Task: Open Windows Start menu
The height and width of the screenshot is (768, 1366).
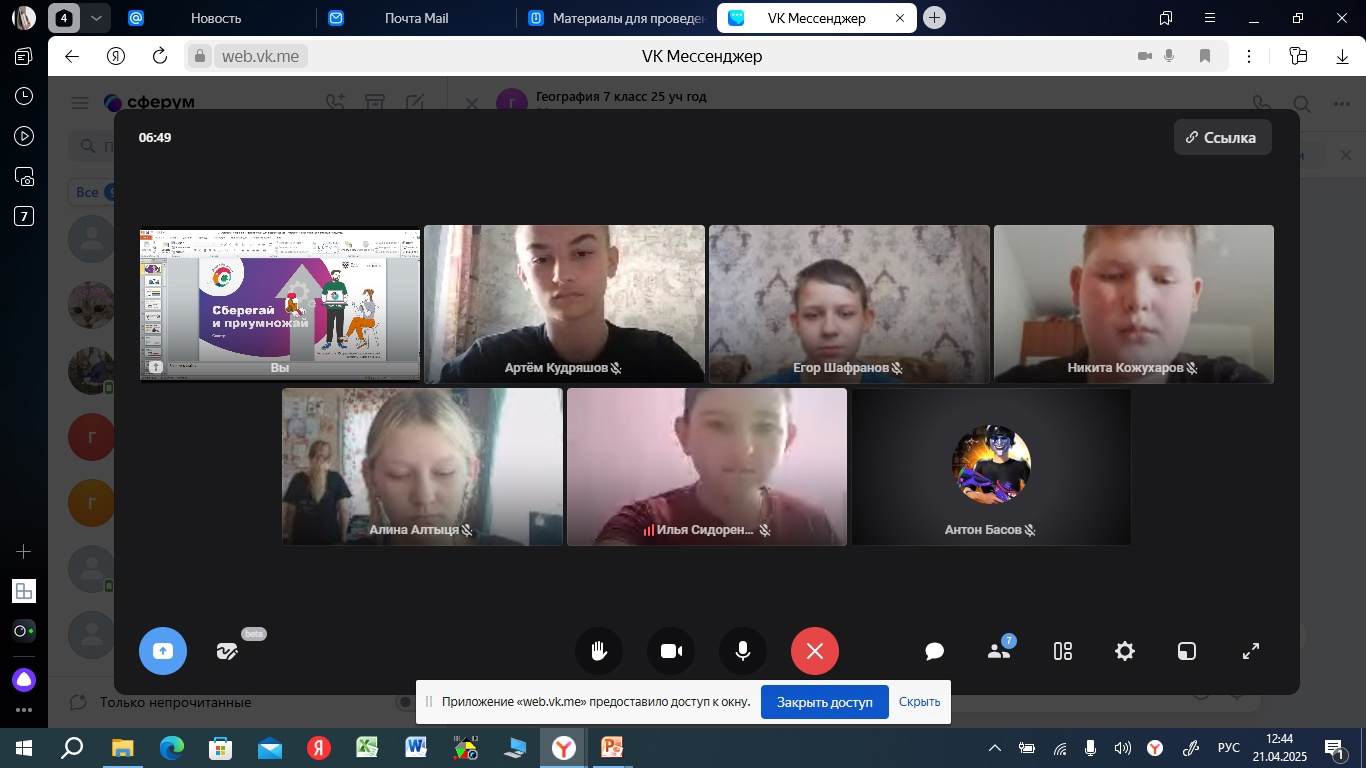Action: [24, 747]
